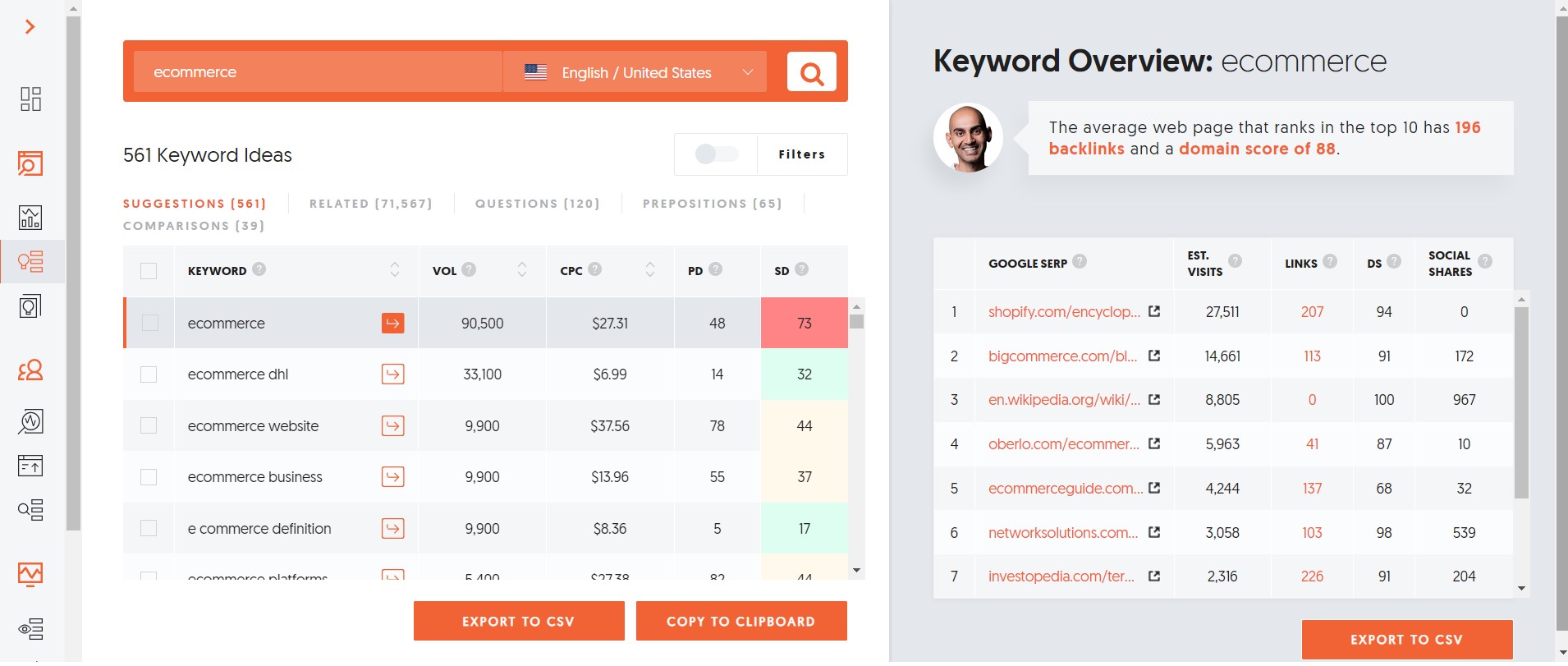Tick checkbox for e commerce definition row

[149, 528]
